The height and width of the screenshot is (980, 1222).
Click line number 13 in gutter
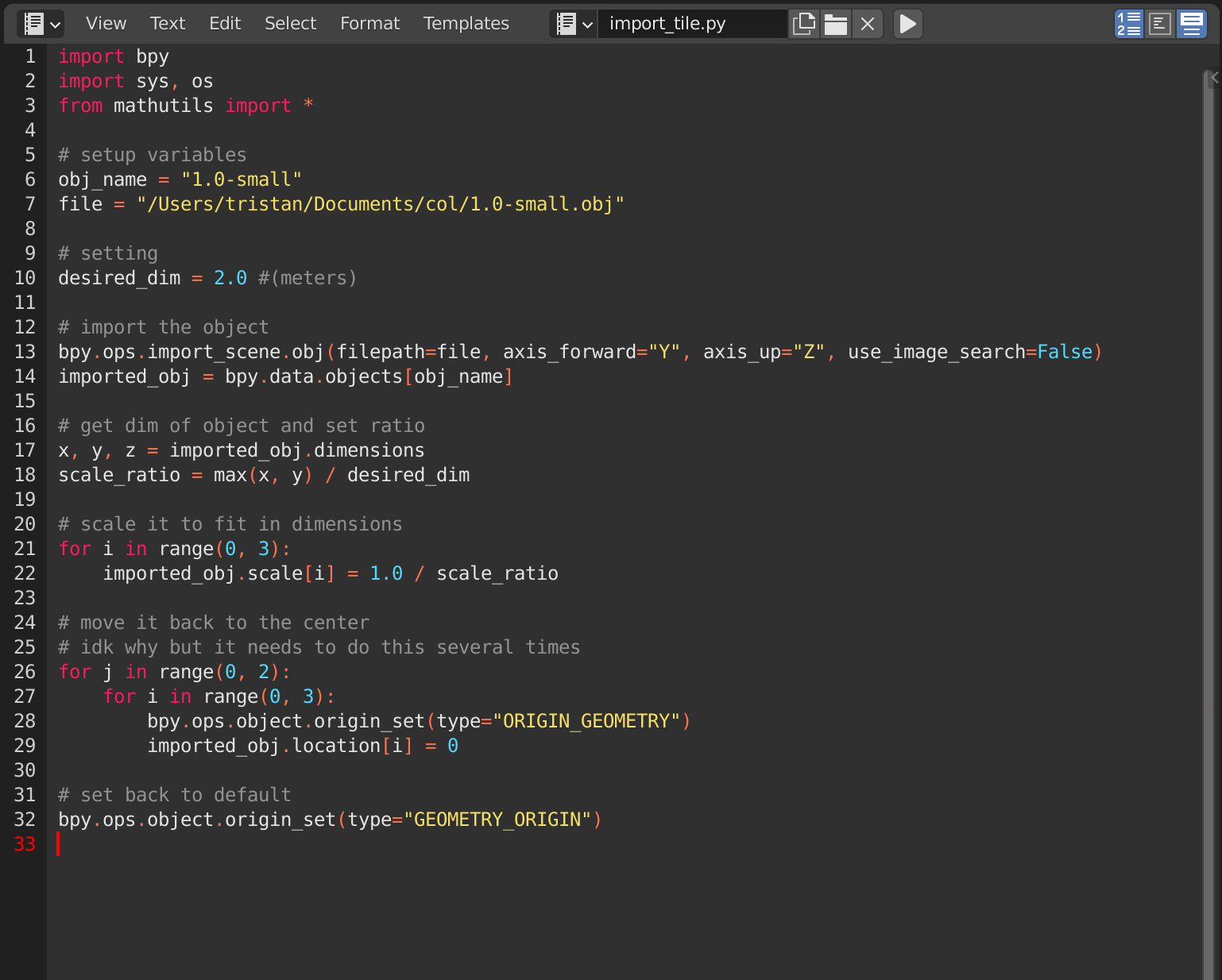pos(25,352)
